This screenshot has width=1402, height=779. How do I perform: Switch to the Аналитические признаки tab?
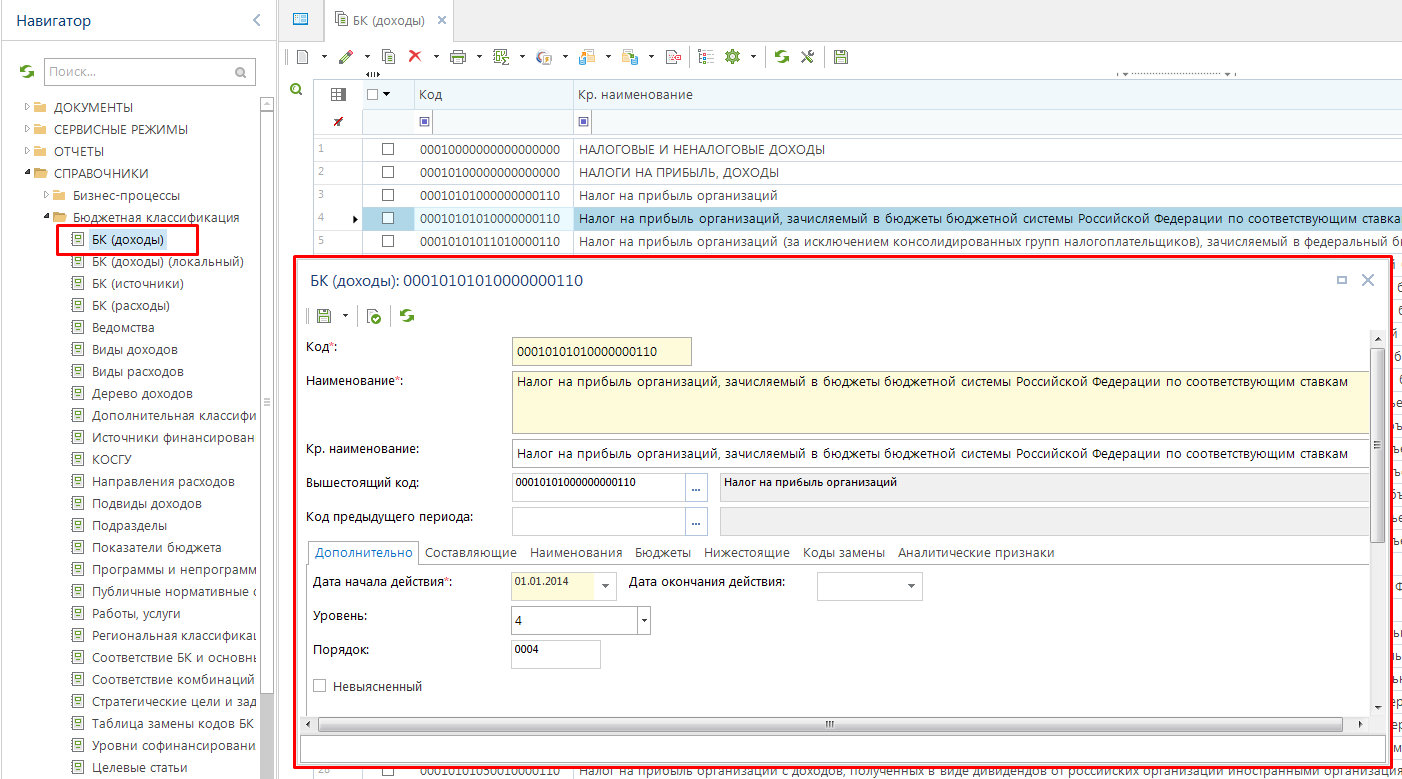tap(976, 553)
